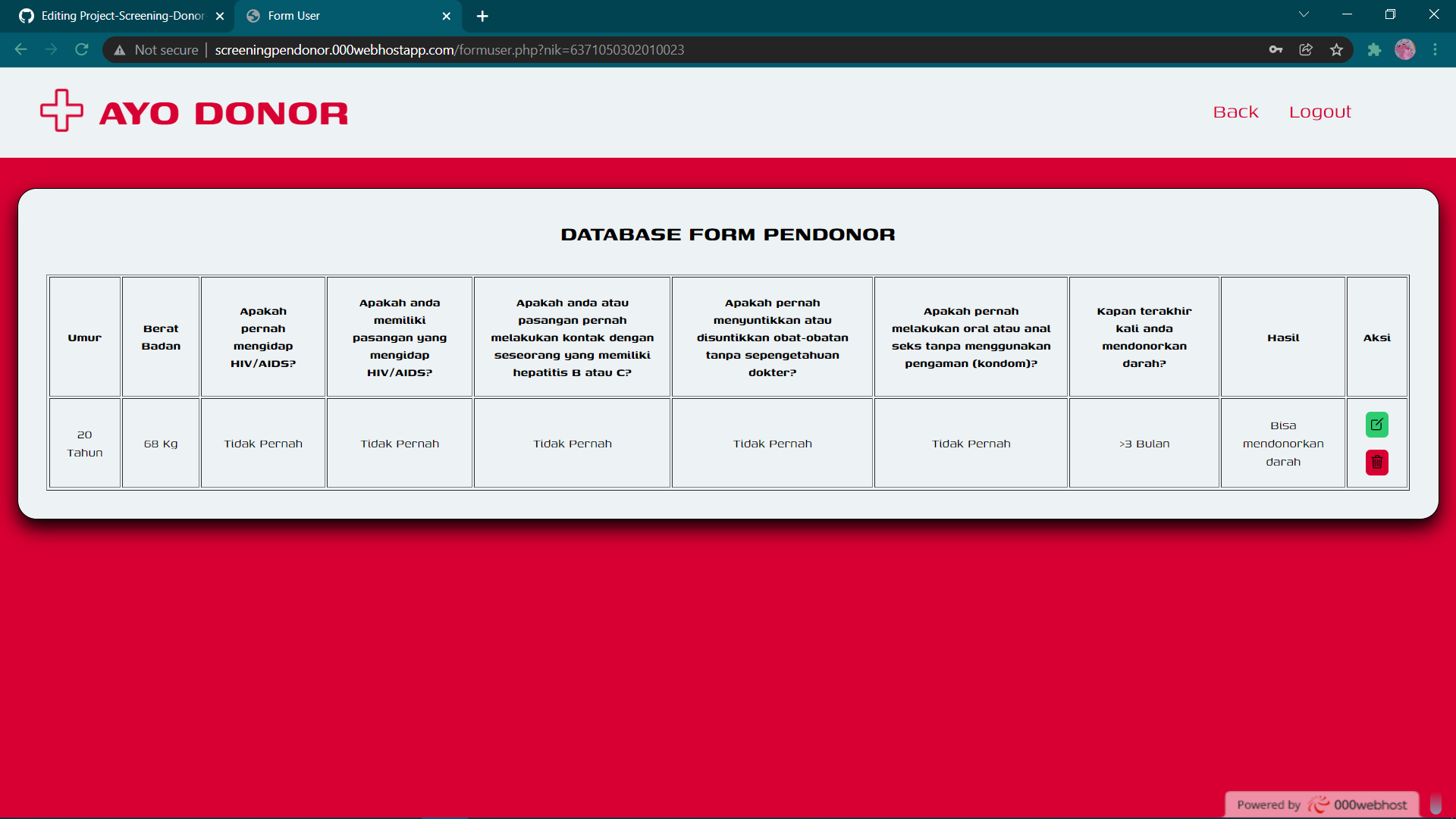Image resolution: width=1456 pixels, height=819 pixels.
Task: Click the Bisa mendonorkan darah cell
Action: [x=1283, y=444]
